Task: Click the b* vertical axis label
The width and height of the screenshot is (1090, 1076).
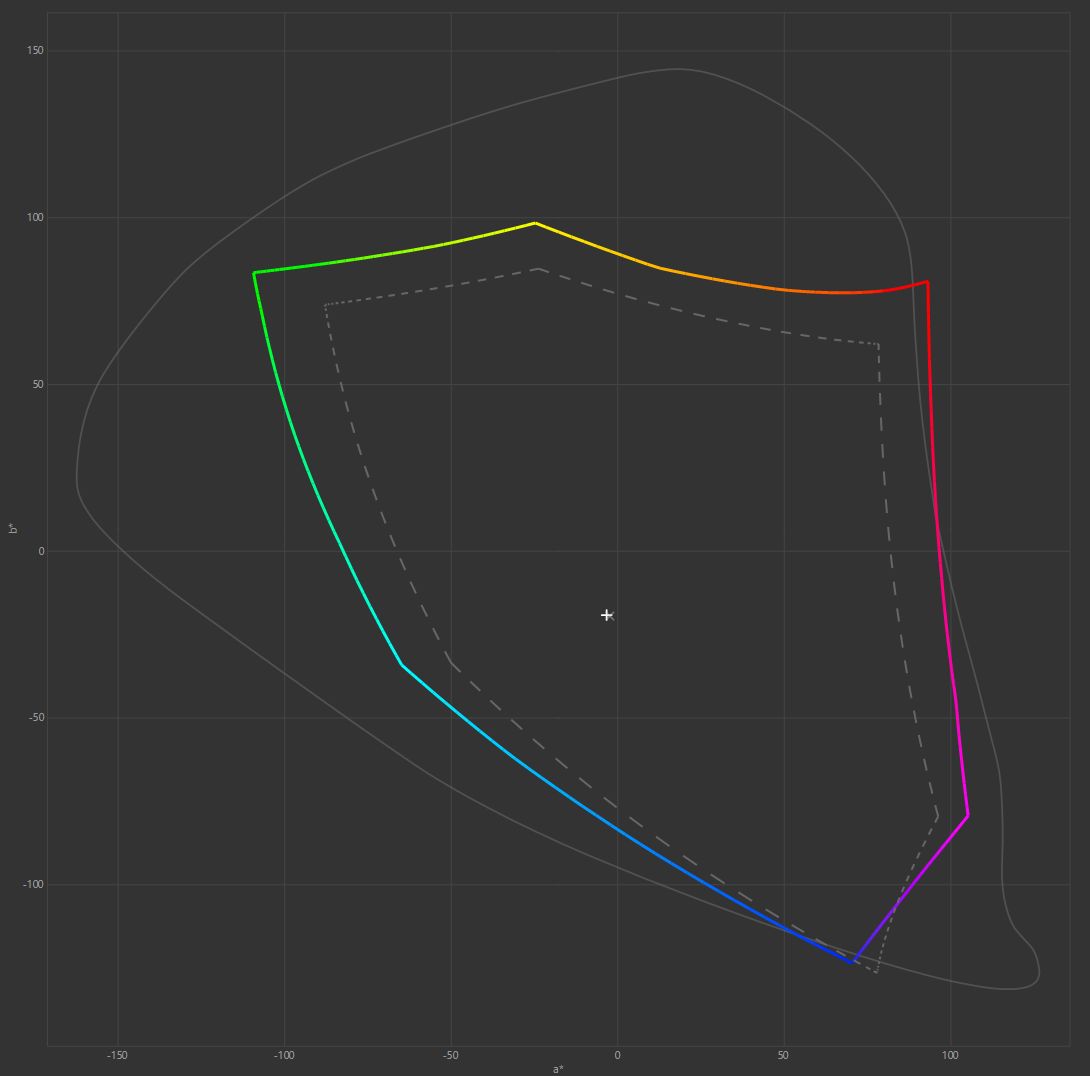Action: click(13, 528)
